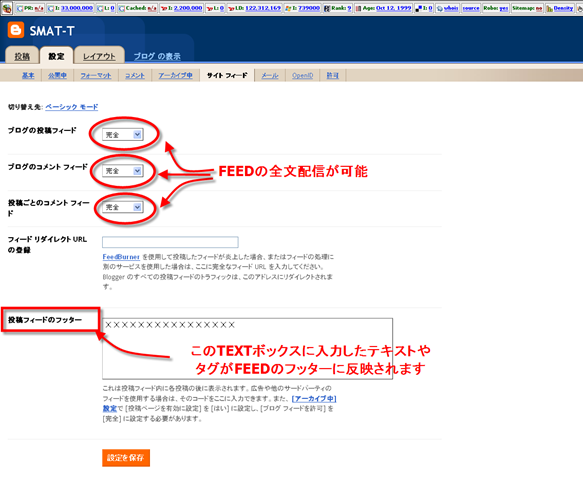
Task: Click the ブログの表示 link
Action: coord(157,56)
